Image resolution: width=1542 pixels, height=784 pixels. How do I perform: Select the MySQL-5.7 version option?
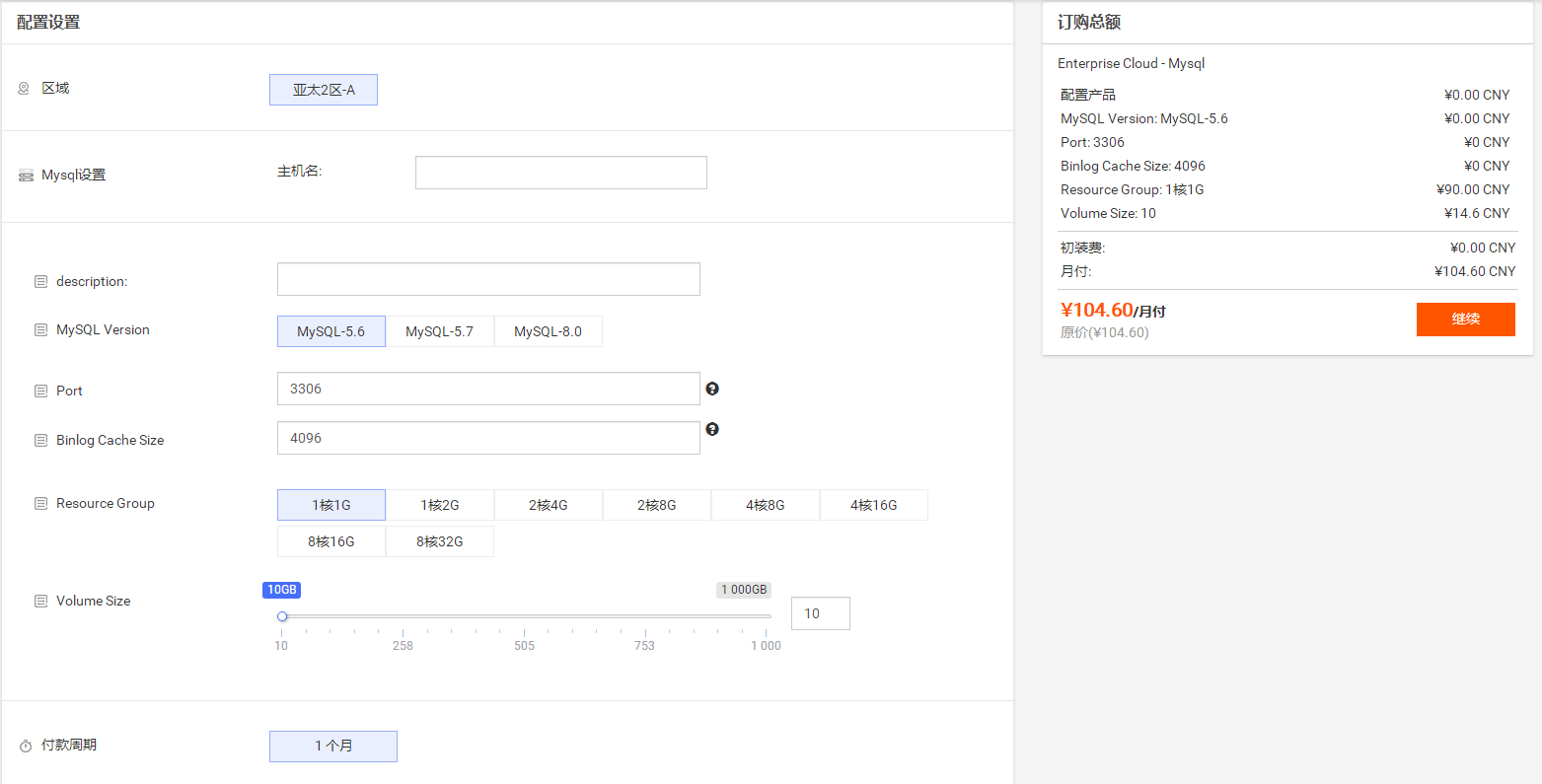point(439,331)
